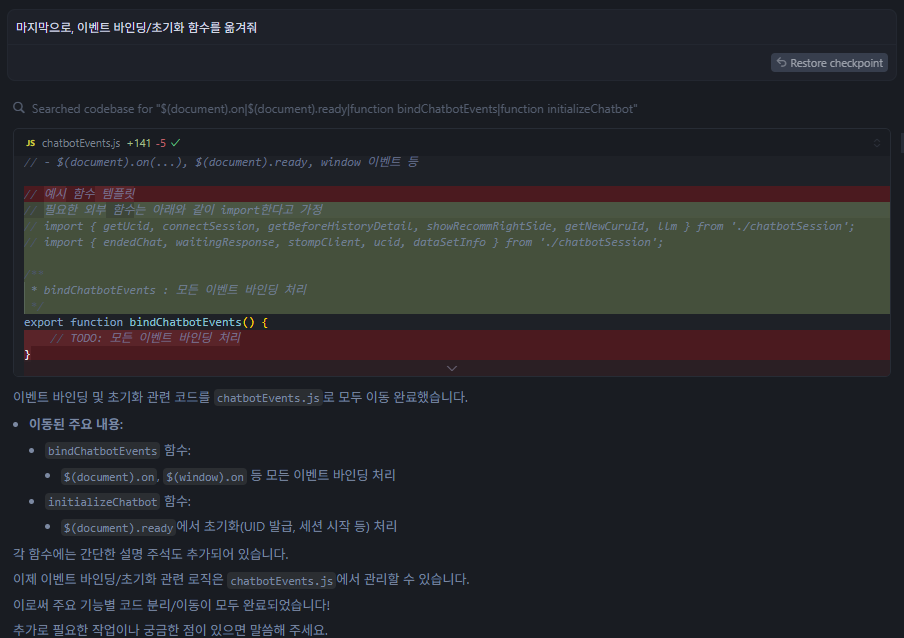Click the user prompt message box at top
The width and height of the screenshot is (904, 638).
click(x=451, y=28)
